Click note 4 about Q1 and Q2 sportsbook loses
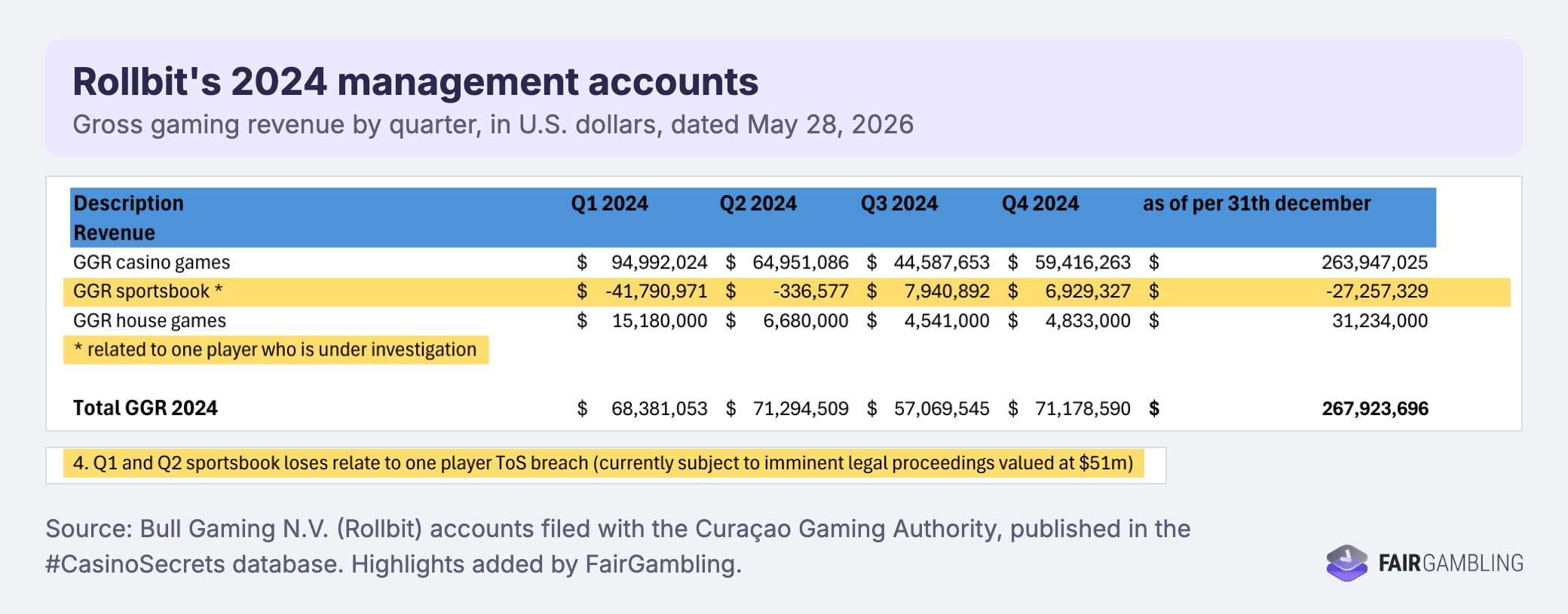Image resolution: width=1568 pixels, height=614 pixels. coord(603,463)
